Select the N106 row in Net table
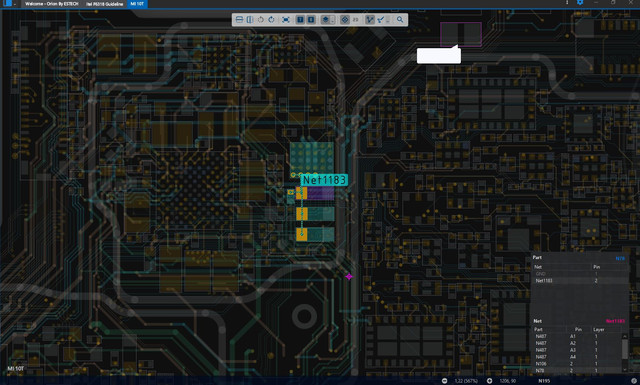The height and width of the screenshot is (385, 640). point(577,364)
